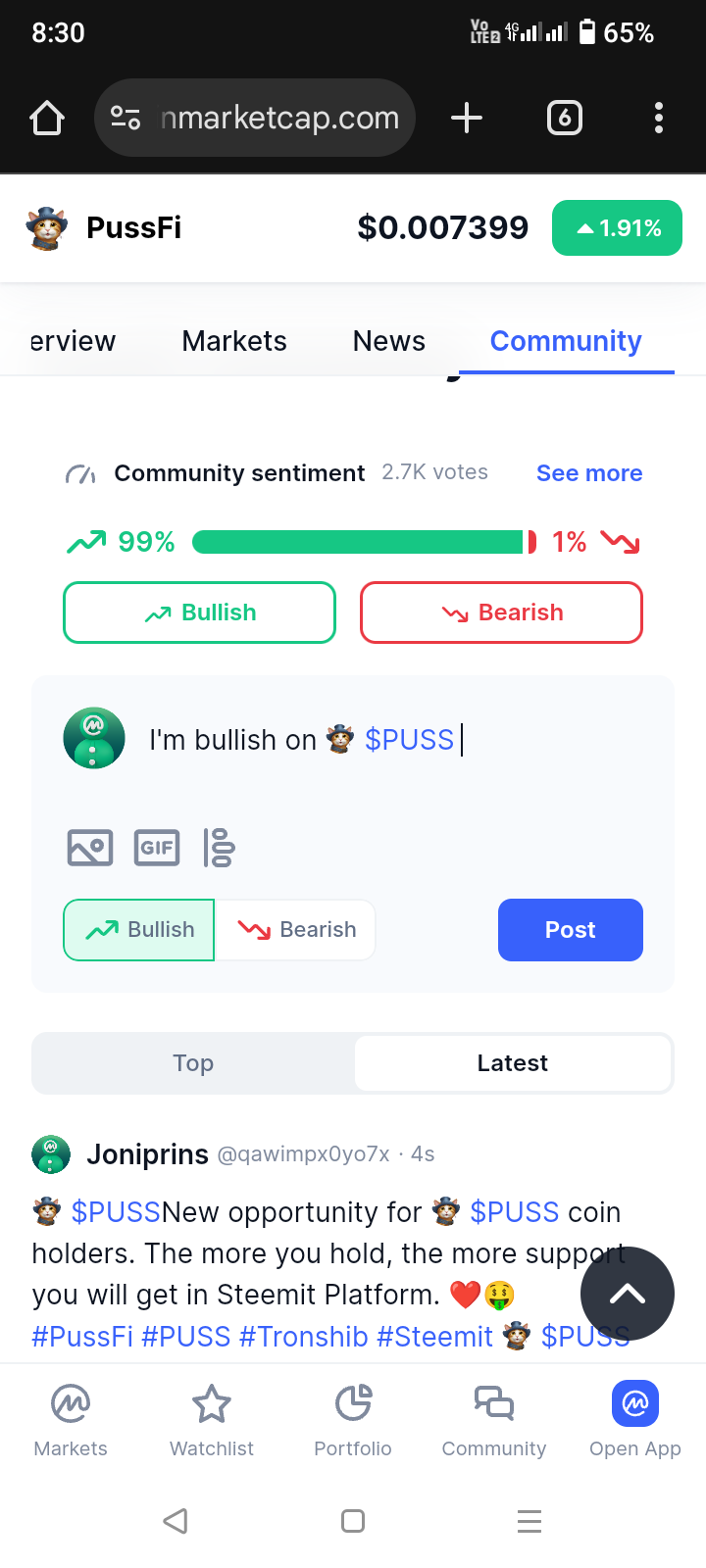
Task: Open Watchlist from the bottom navigation
Action: point(212,1421)
